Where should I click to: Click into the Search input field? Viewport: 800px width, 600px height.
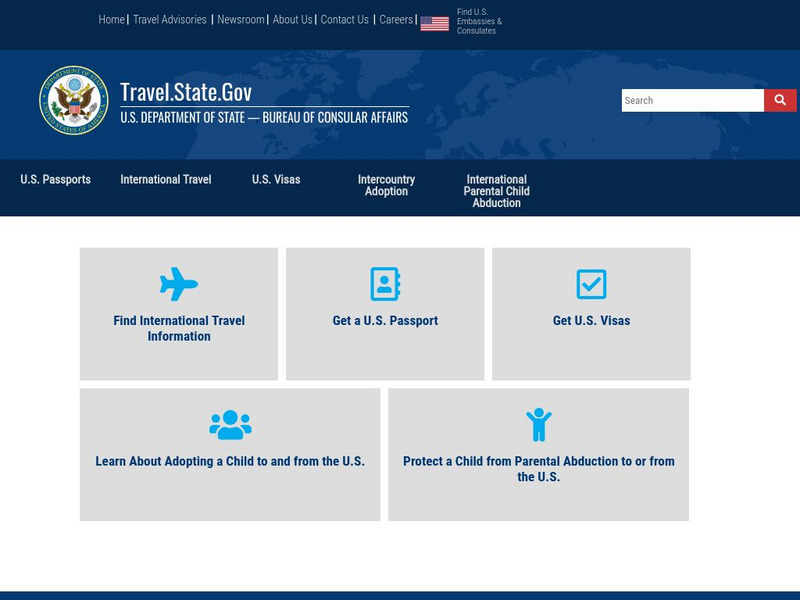coord(692,100)
